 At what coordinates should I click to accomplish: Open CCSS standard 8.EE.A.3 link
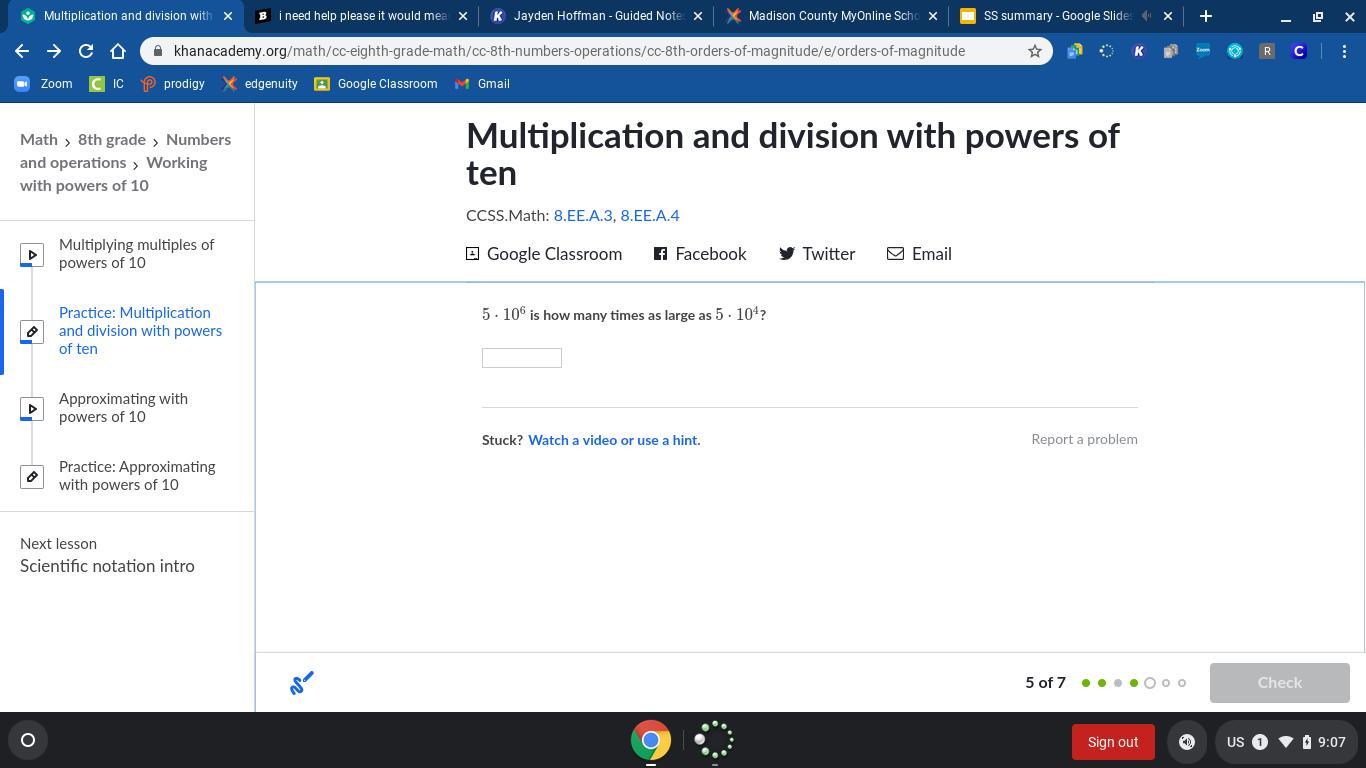pyautogui.click(x=583, y=215)
